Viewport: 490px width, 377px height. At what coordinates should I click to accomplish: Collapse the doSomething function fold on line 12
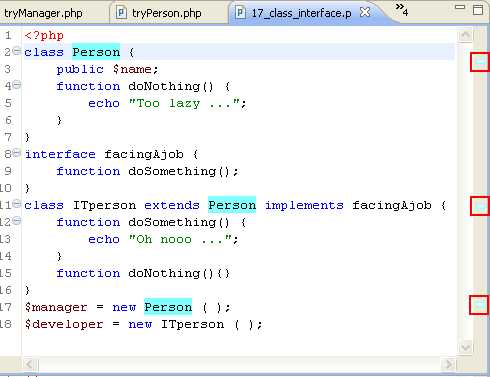pos(16,221)
